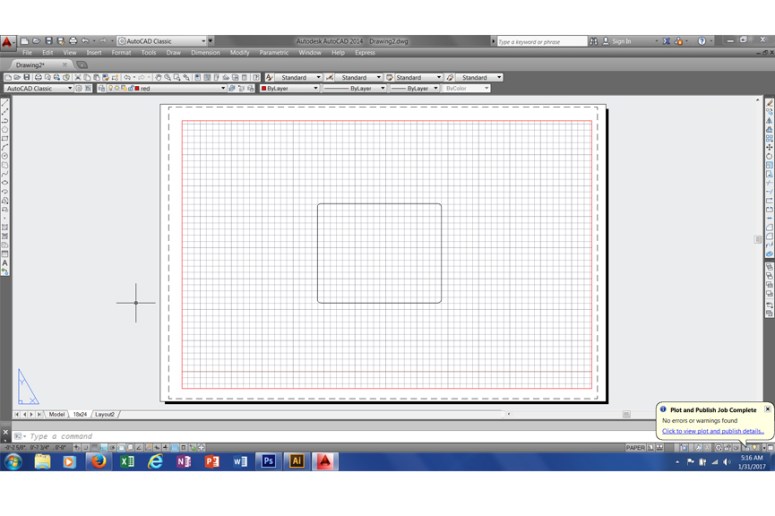
Task: Toggle Ortho Mode in the status bar
Action: point(104,447)
